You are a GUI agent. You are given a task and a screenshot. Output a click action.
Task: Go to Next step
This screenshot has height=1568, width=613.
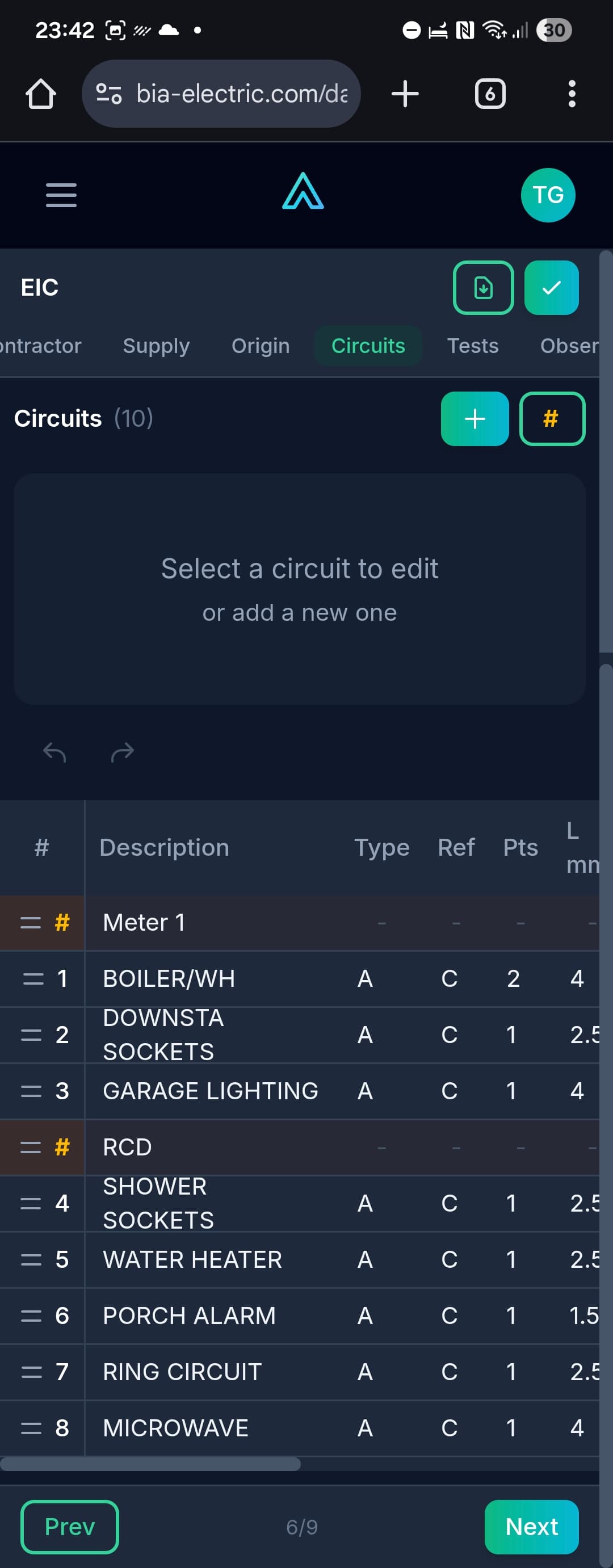531,1527
